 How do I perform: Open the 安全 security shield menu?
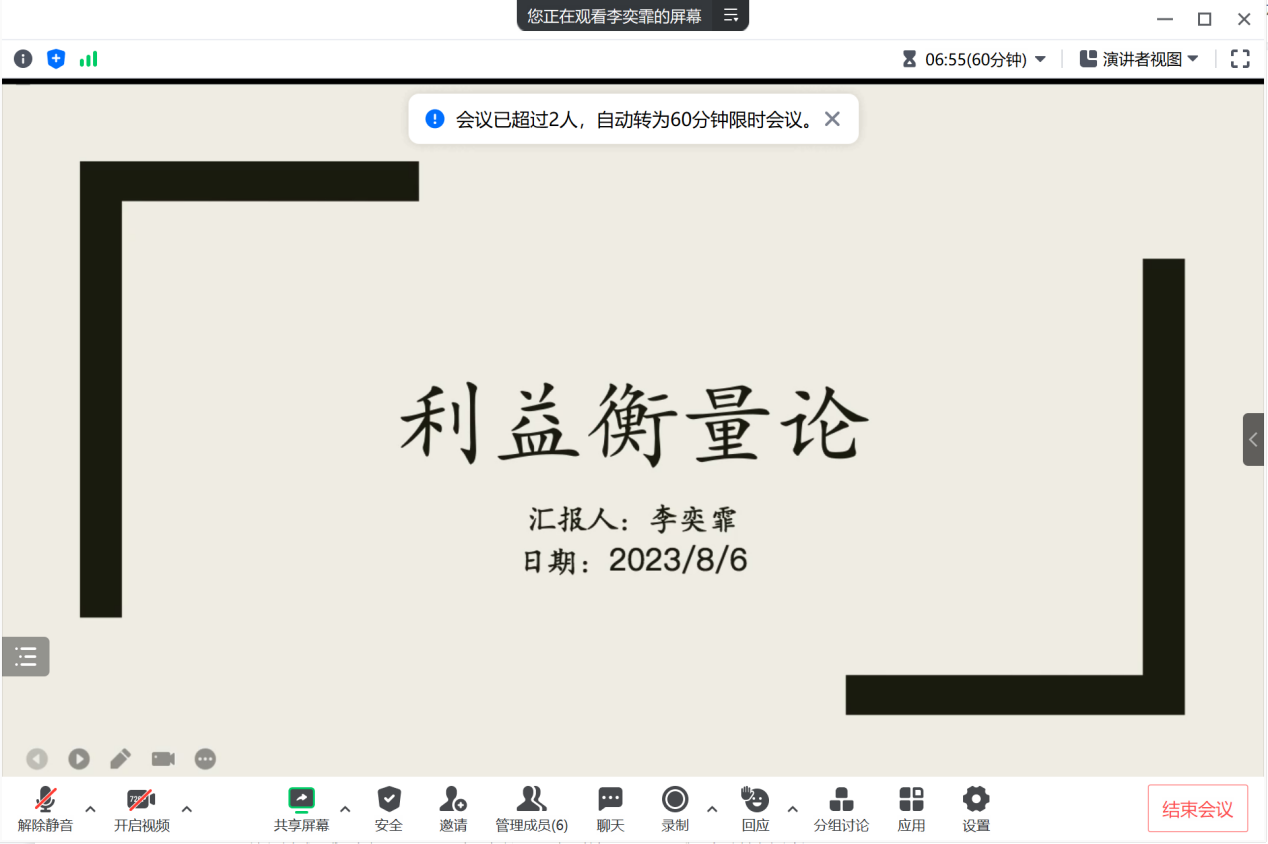(x=389, y=808)
